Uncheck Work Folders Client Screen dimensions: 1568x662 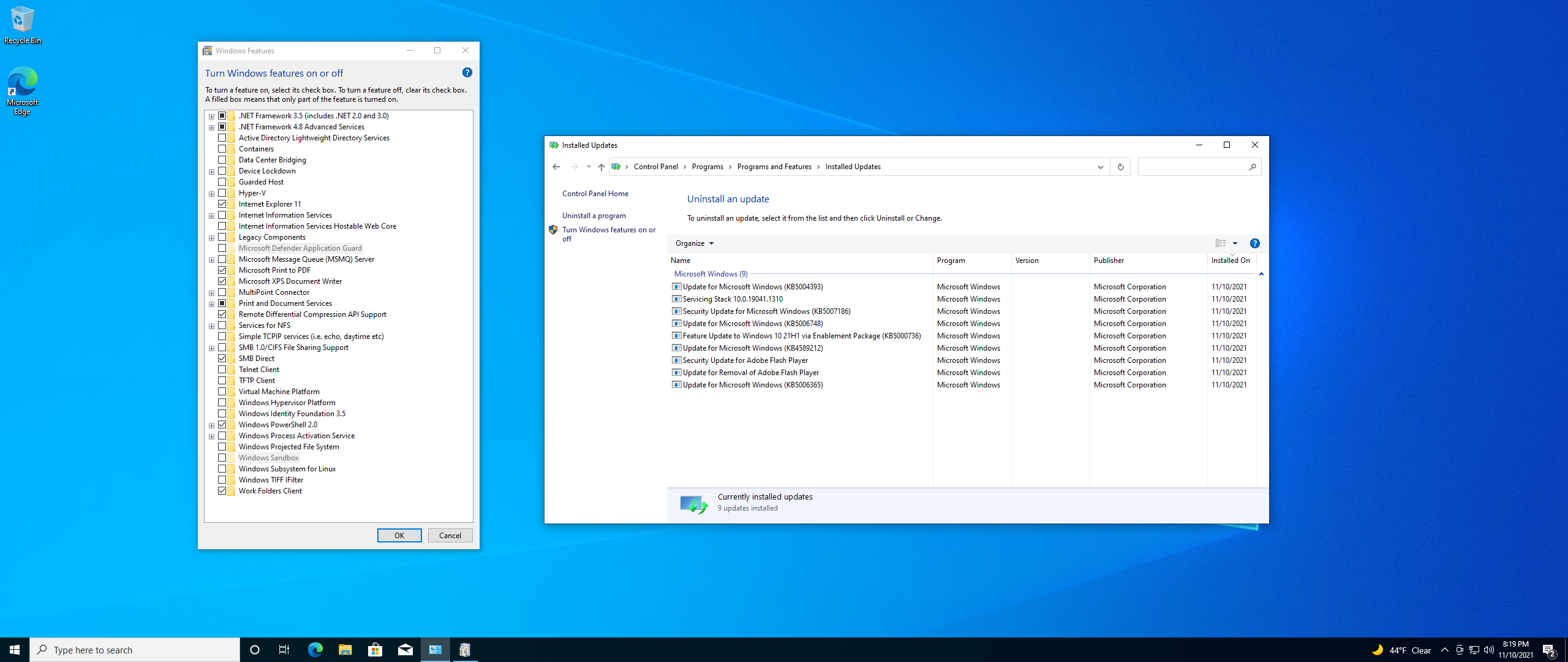pos(222,491)
